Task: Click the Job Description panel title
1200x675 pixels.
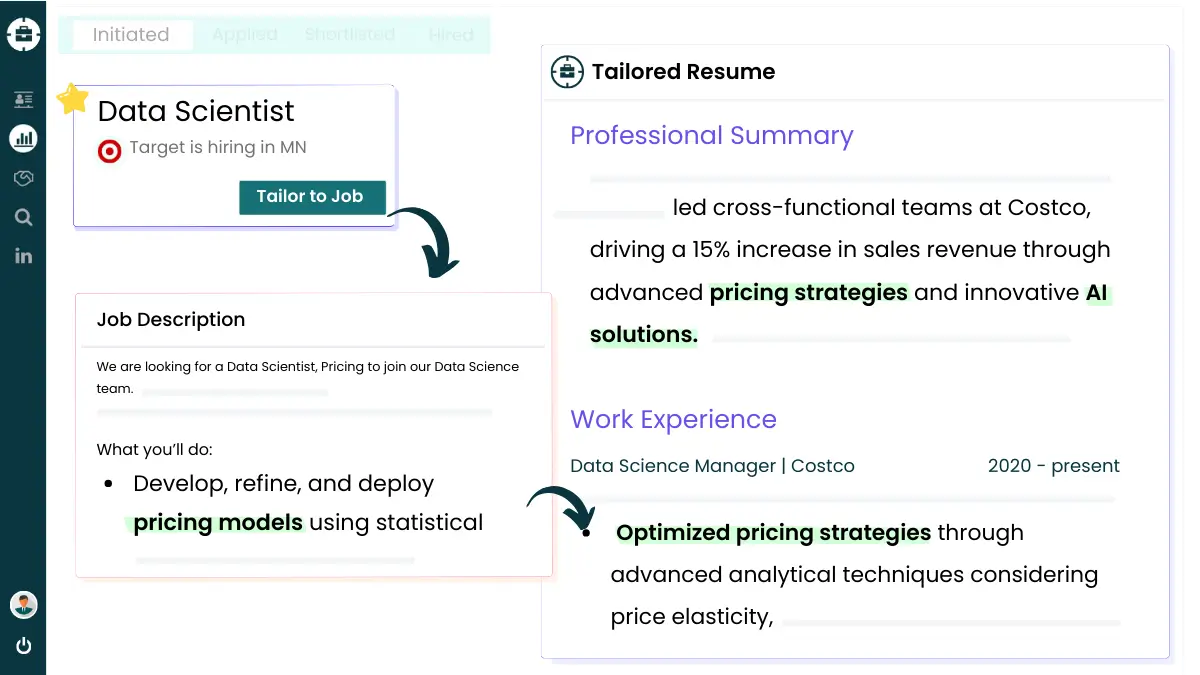Action: coord(170,319)
